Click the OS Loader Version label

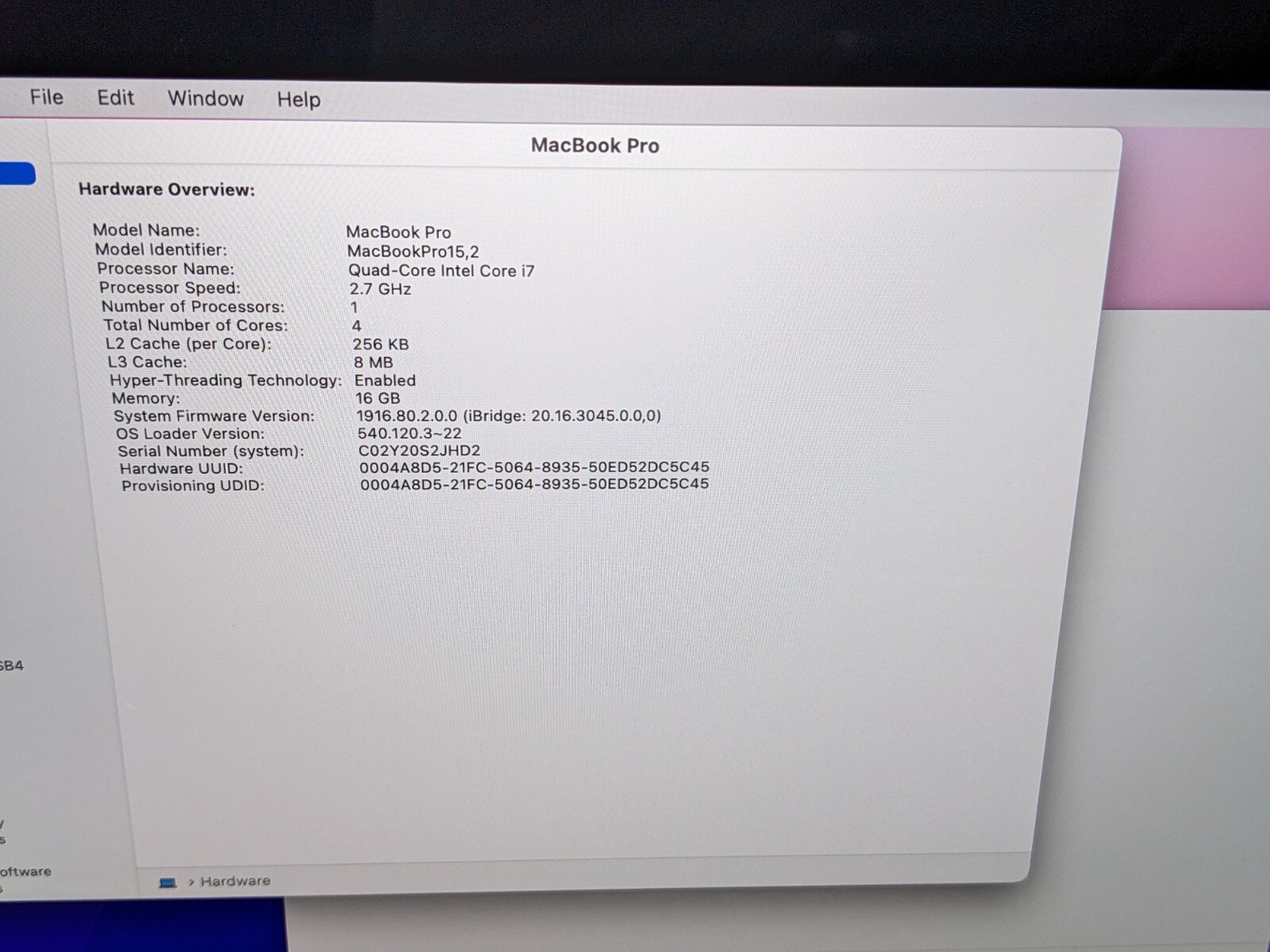[x=190, y=433]
